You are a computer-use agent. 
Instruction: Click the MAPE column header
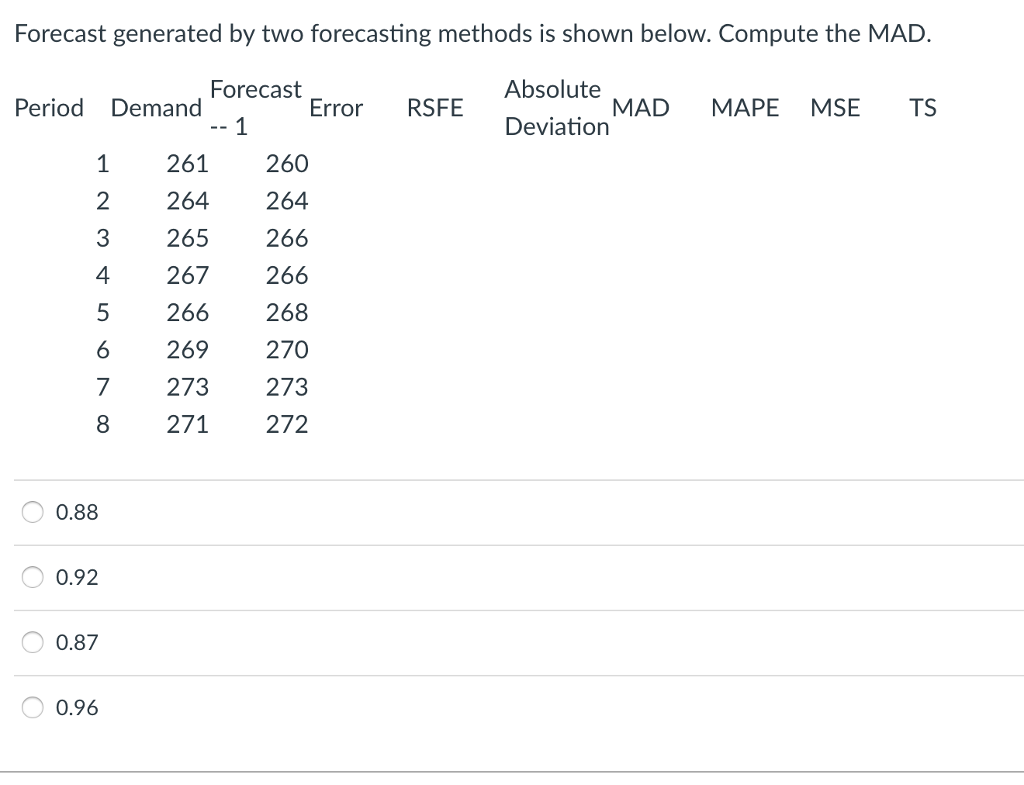pyautogui.click(x=745, y=108)
